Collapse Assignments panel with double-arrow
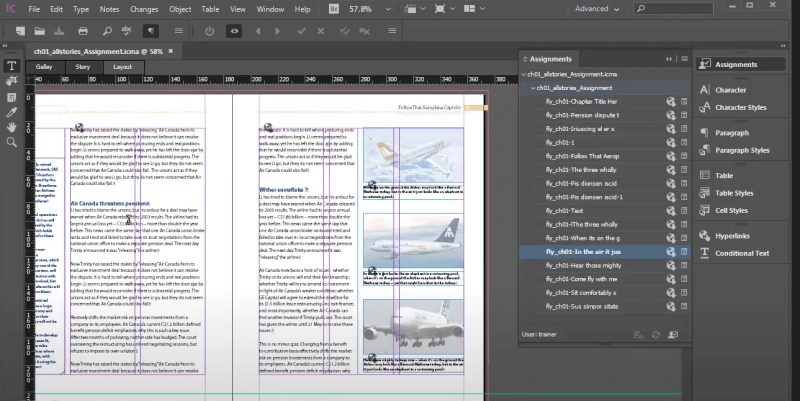The image size is (800, 401). coord(669,59)
